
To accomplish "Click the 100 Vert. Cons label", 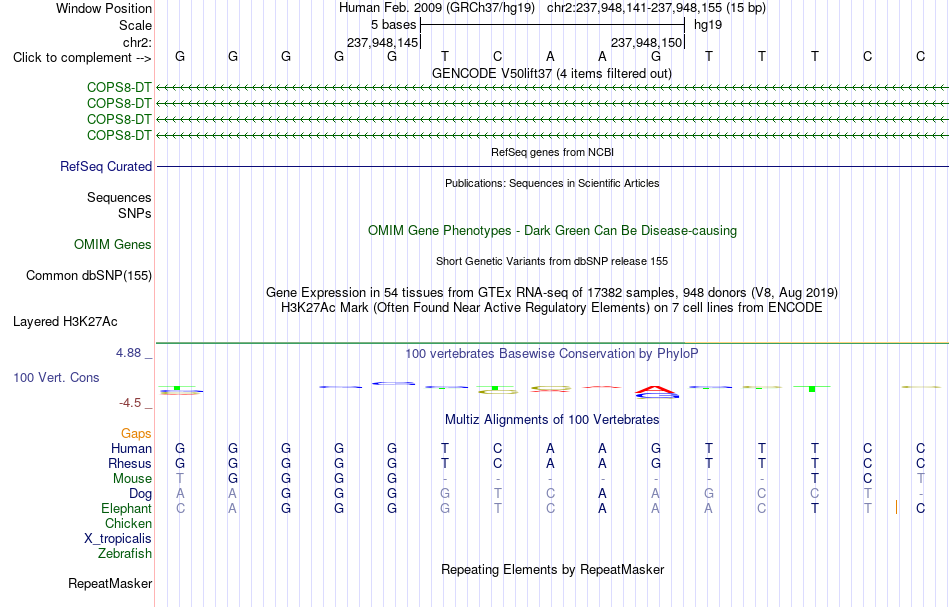I will pos(56,377).
